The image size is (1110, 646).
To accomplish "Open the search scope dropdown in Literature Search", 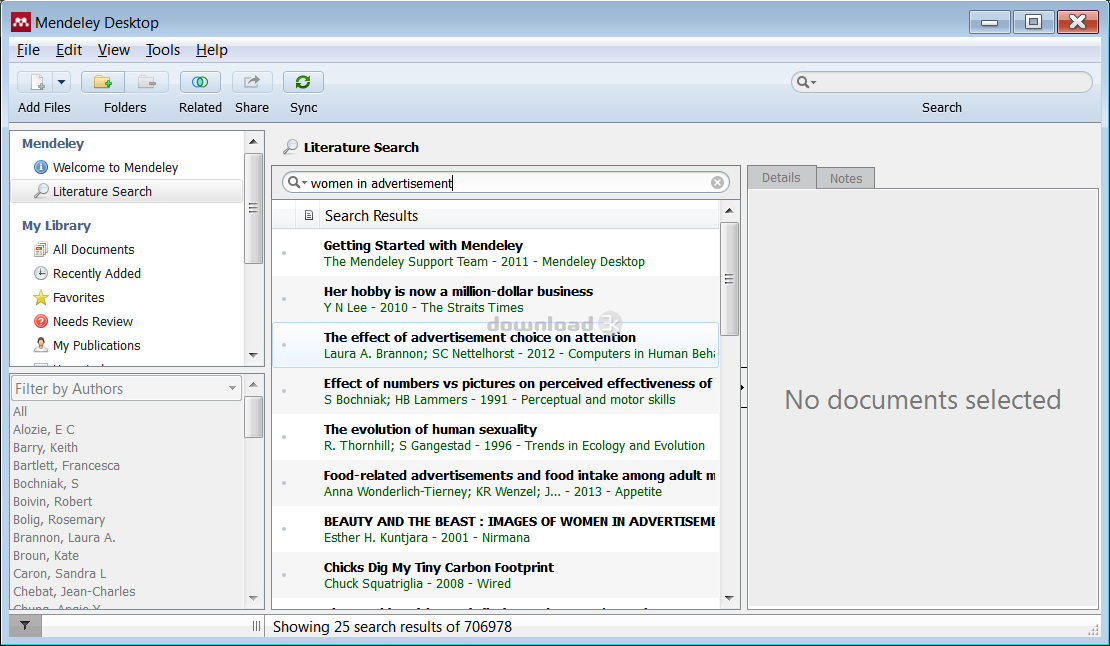I will (x=301, y=182).
